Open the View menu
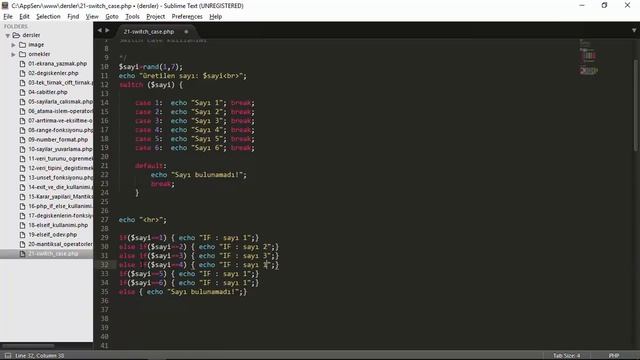 click(x=92, y=17)
